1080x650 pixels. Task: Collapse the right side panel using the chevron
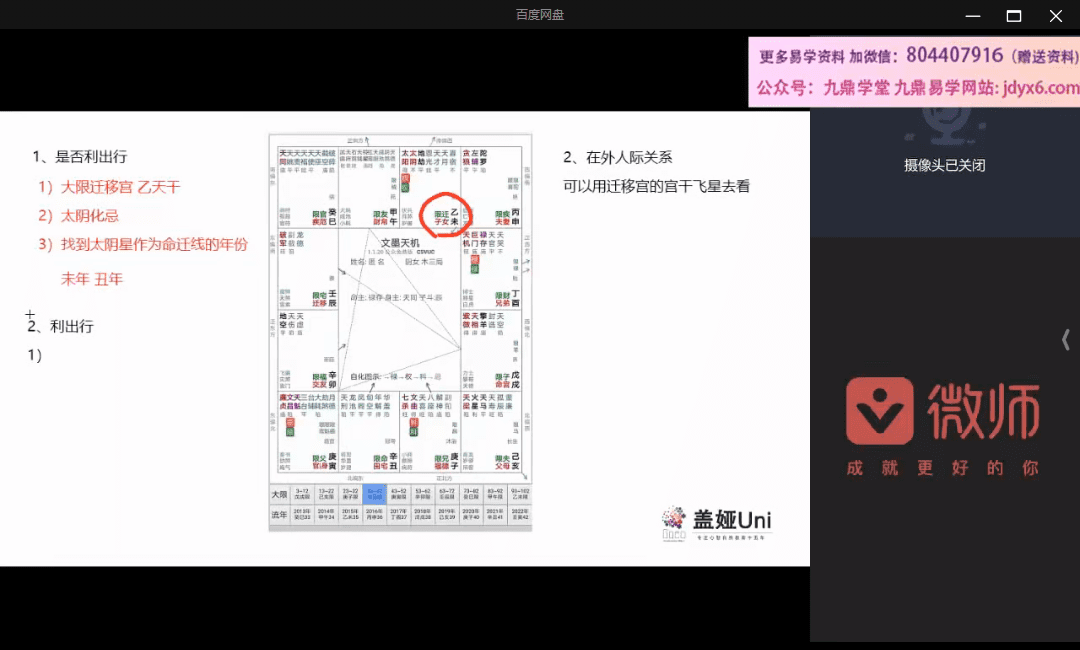[x=1066, y=340]
